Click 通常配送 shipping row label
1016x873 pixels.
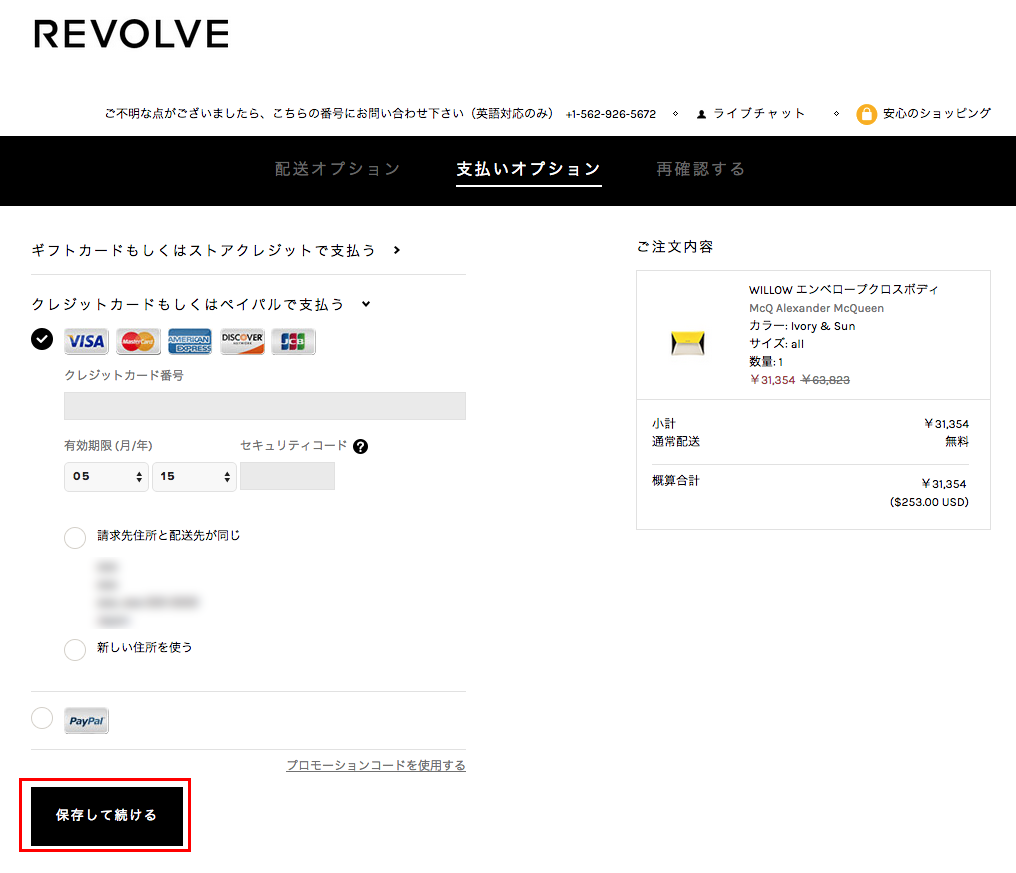click(676, 441)
